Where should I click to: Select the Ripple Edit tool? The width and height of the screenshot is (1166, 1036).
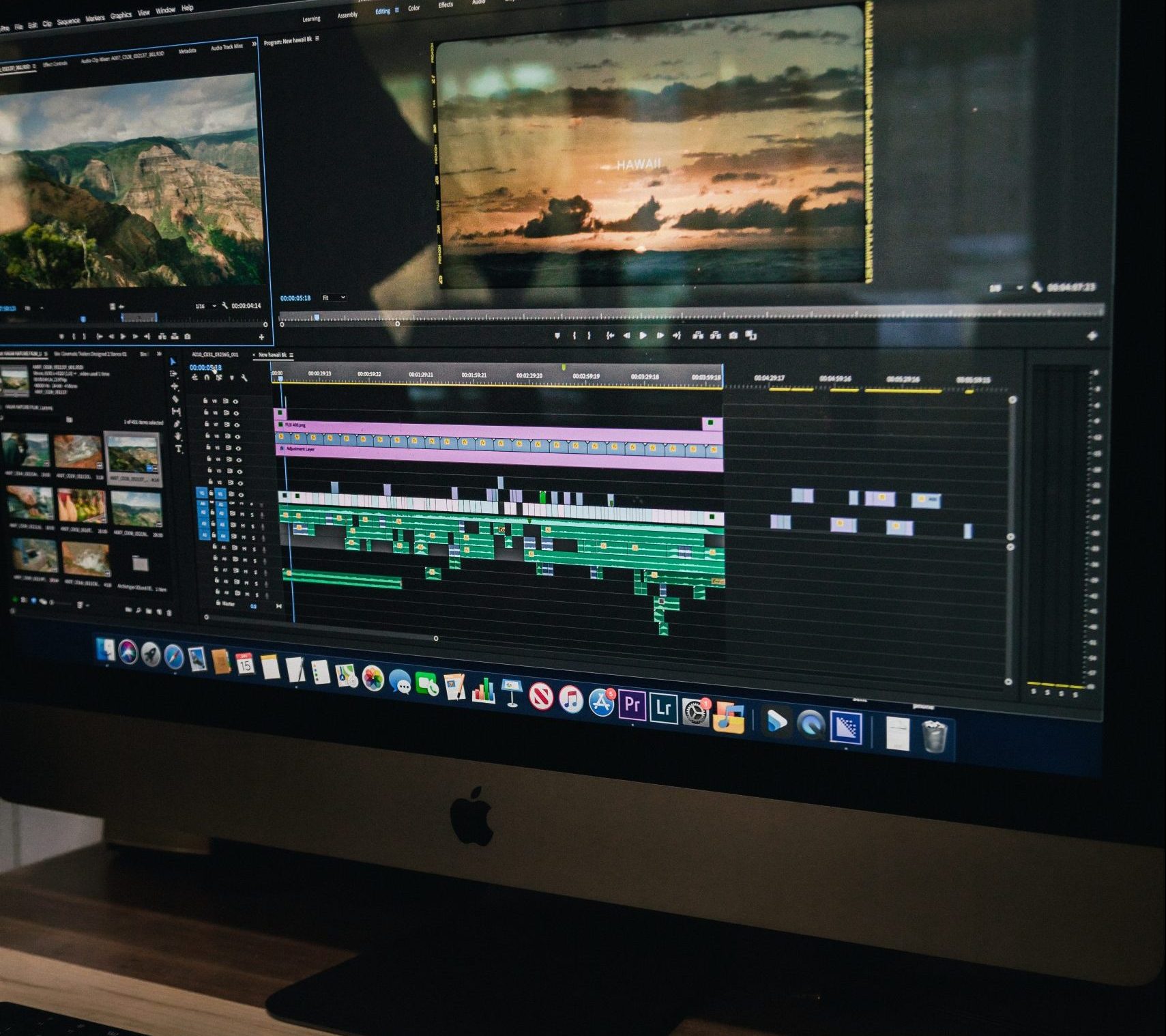pos(175,386)
